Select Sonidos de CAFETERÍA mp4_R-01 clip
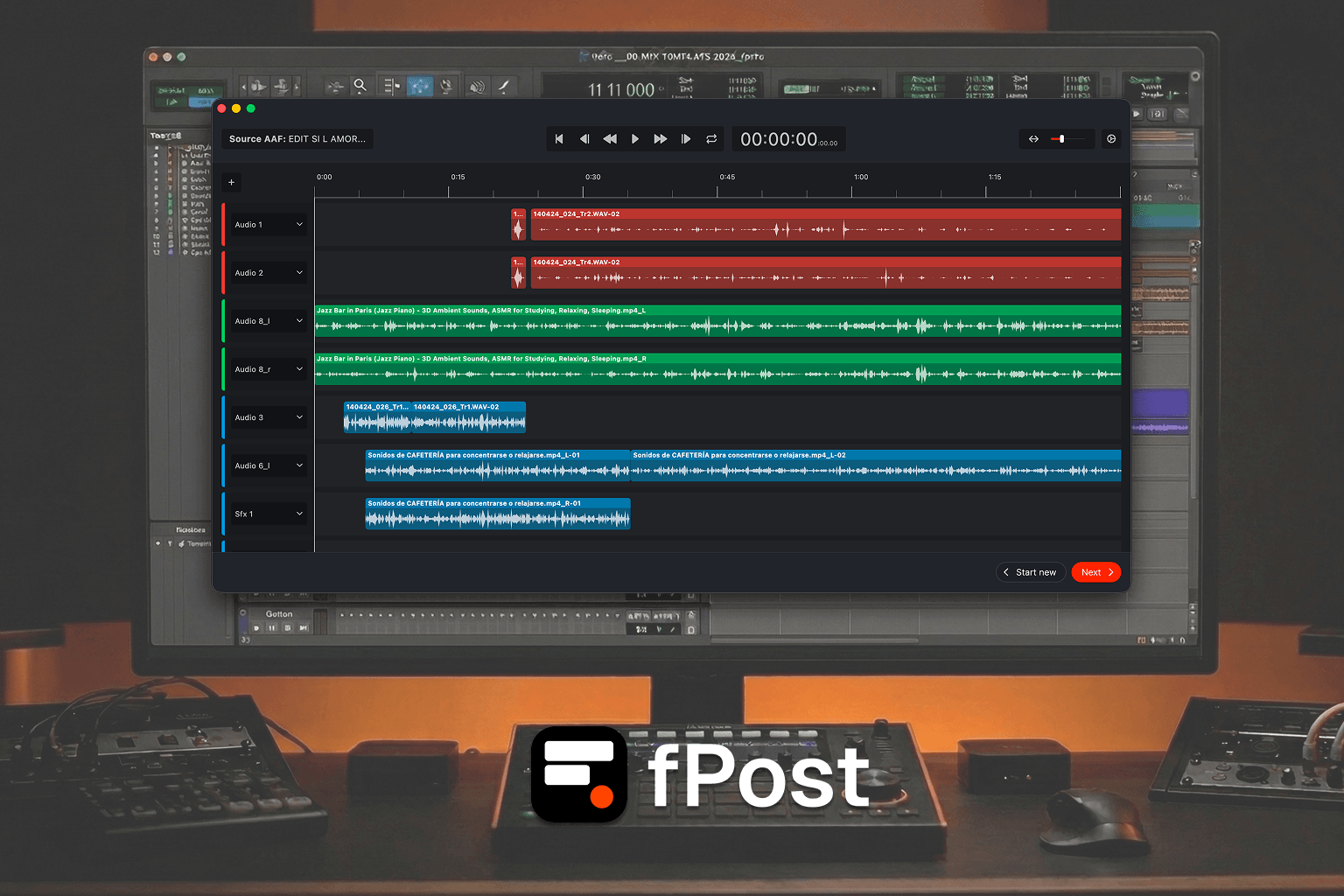Screen dimensions: 1344x896 pos(498,514)
